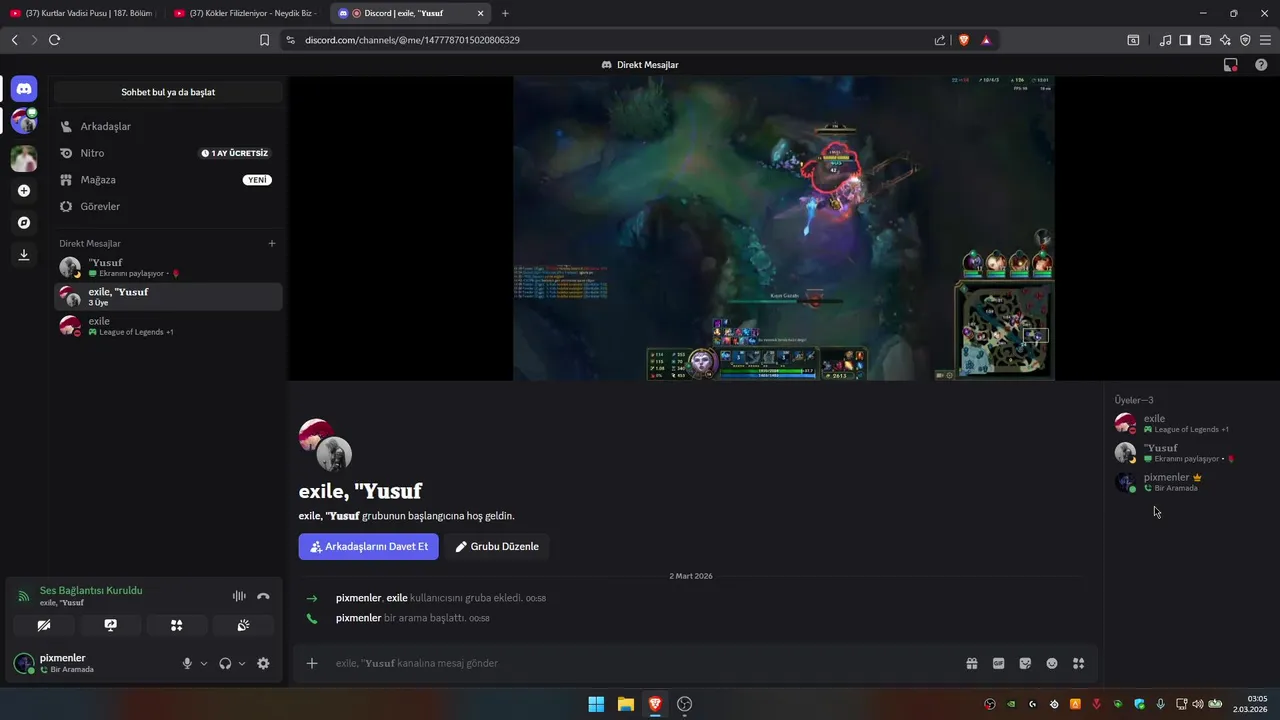Click the download apps icon in sidebar
This screenshot has width=1280, height=720.
pyautogui.click(x=24, y=255)
